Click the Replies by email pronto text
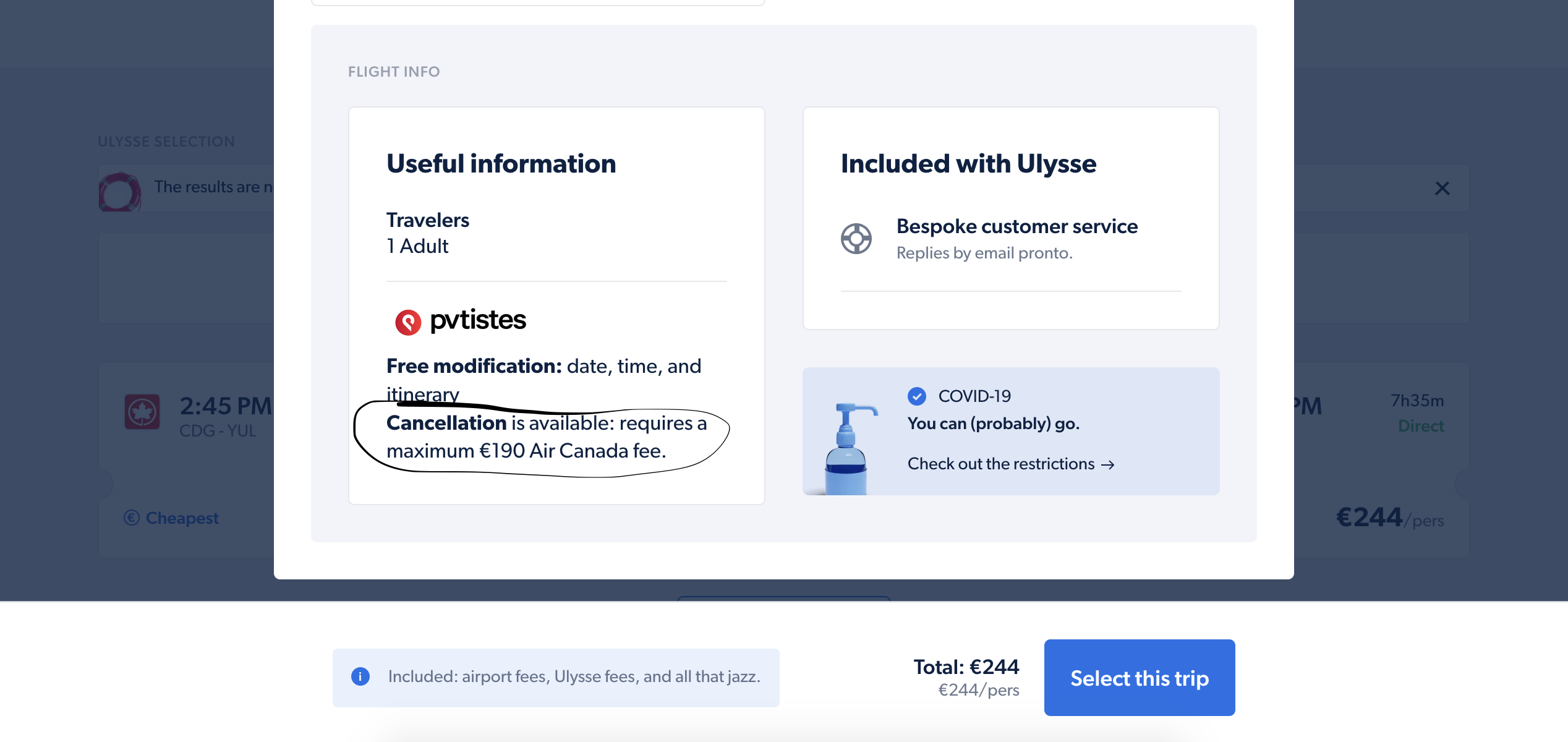Screen dimensions: 1568x742 tap(984, 253)
